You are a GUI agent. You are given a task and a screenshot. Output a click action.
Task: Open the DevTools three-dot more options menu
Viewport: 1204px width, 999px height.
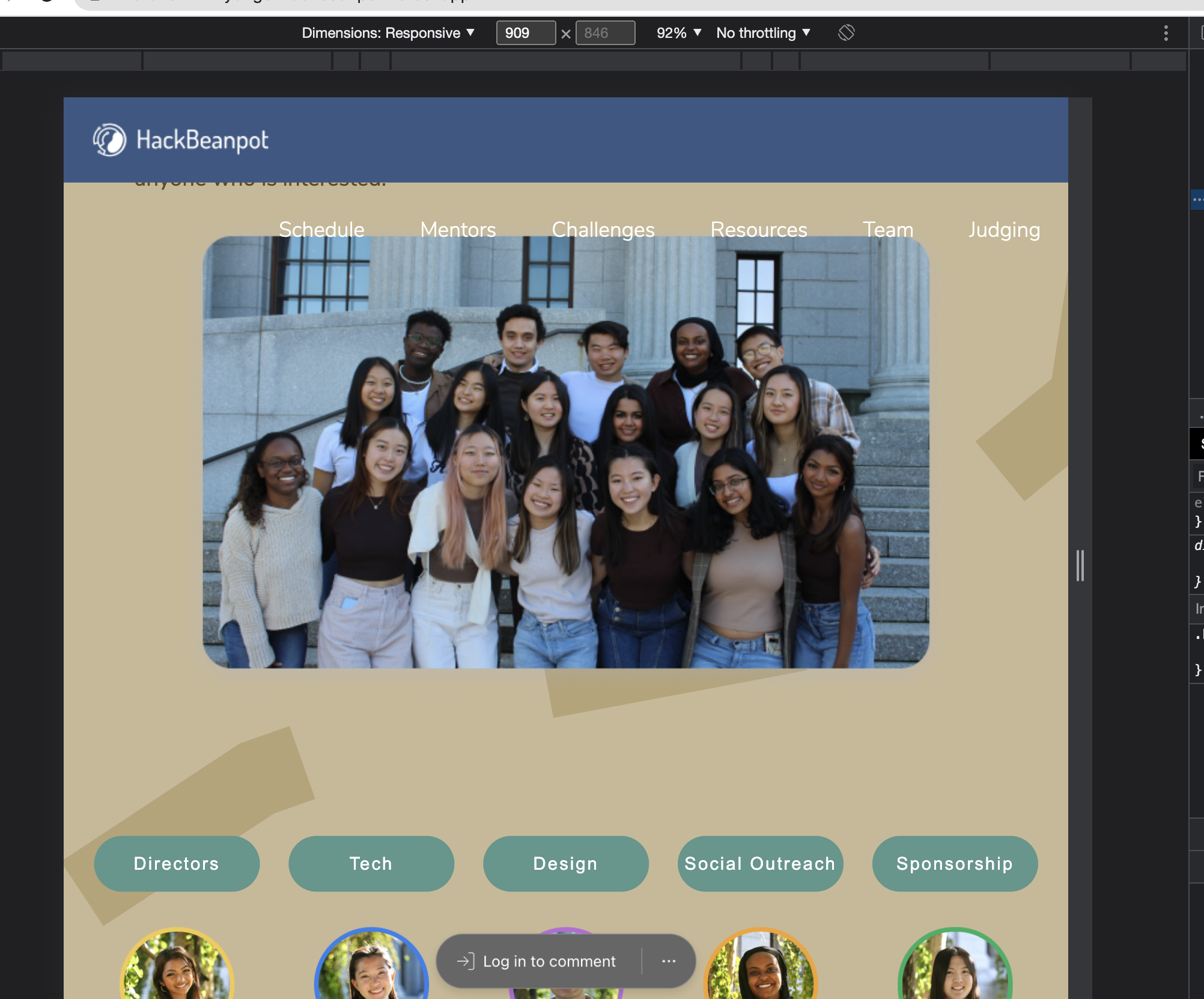[1166, 33]
